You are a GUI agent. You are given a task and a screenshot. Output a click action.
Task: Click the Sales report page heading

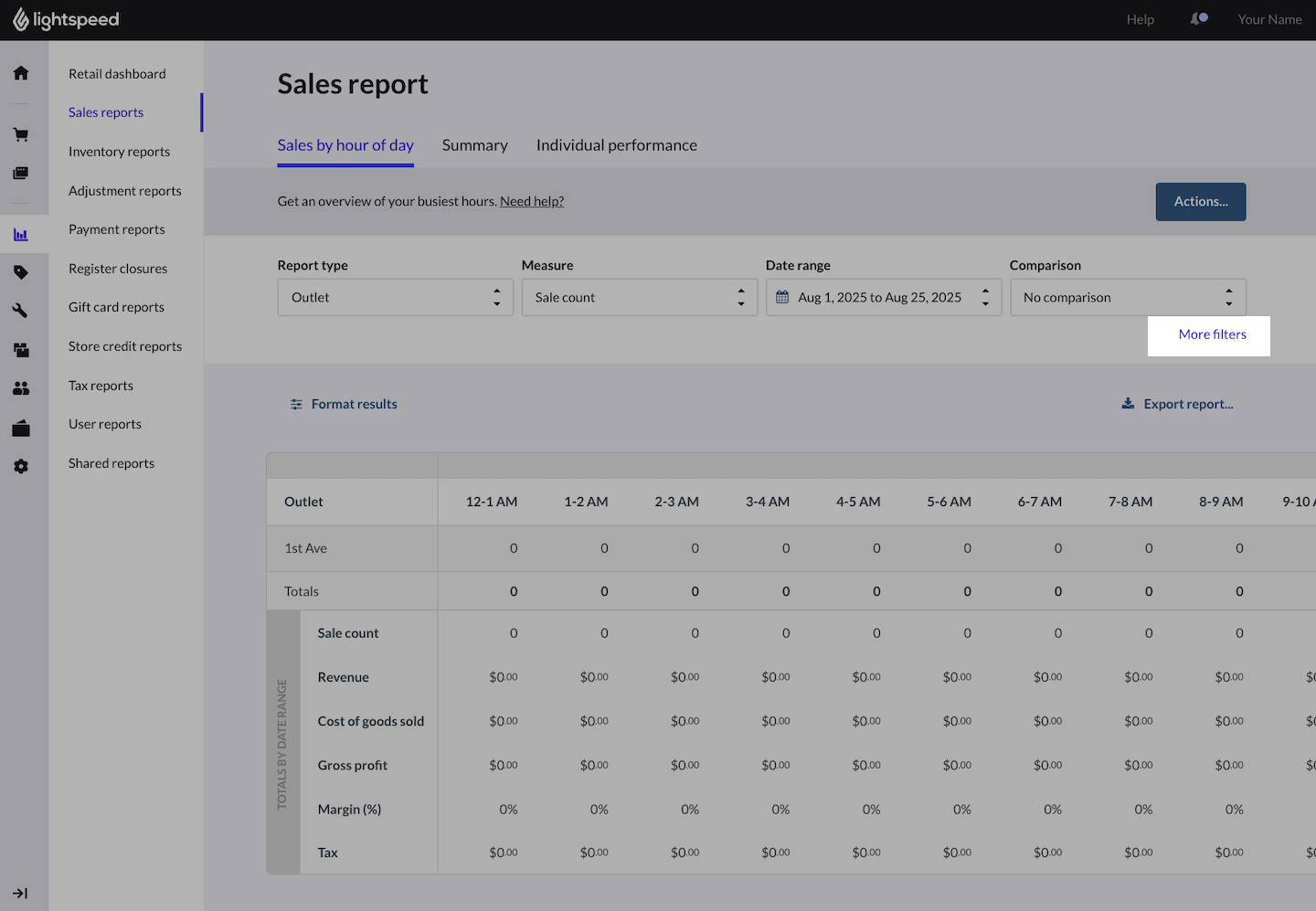(x=353, y=84)
